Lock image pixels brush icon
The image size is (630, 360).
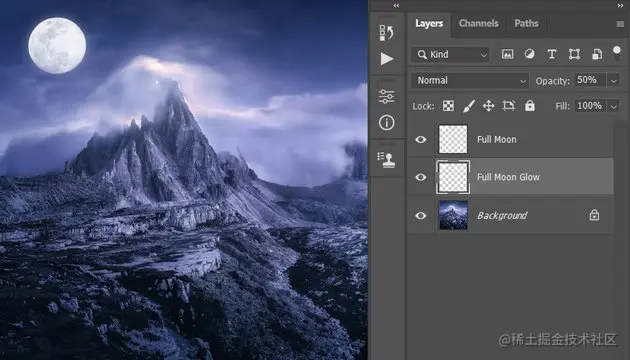(468, 106)
